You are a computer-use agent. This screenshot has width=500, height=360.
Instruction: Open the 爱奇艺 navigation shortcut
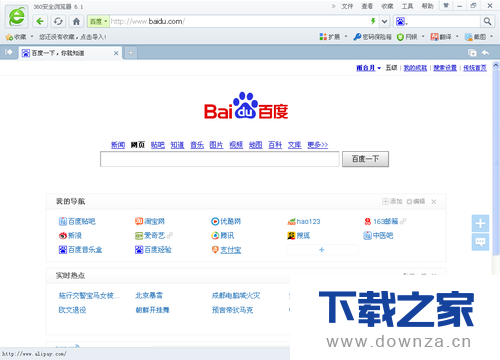150,236
